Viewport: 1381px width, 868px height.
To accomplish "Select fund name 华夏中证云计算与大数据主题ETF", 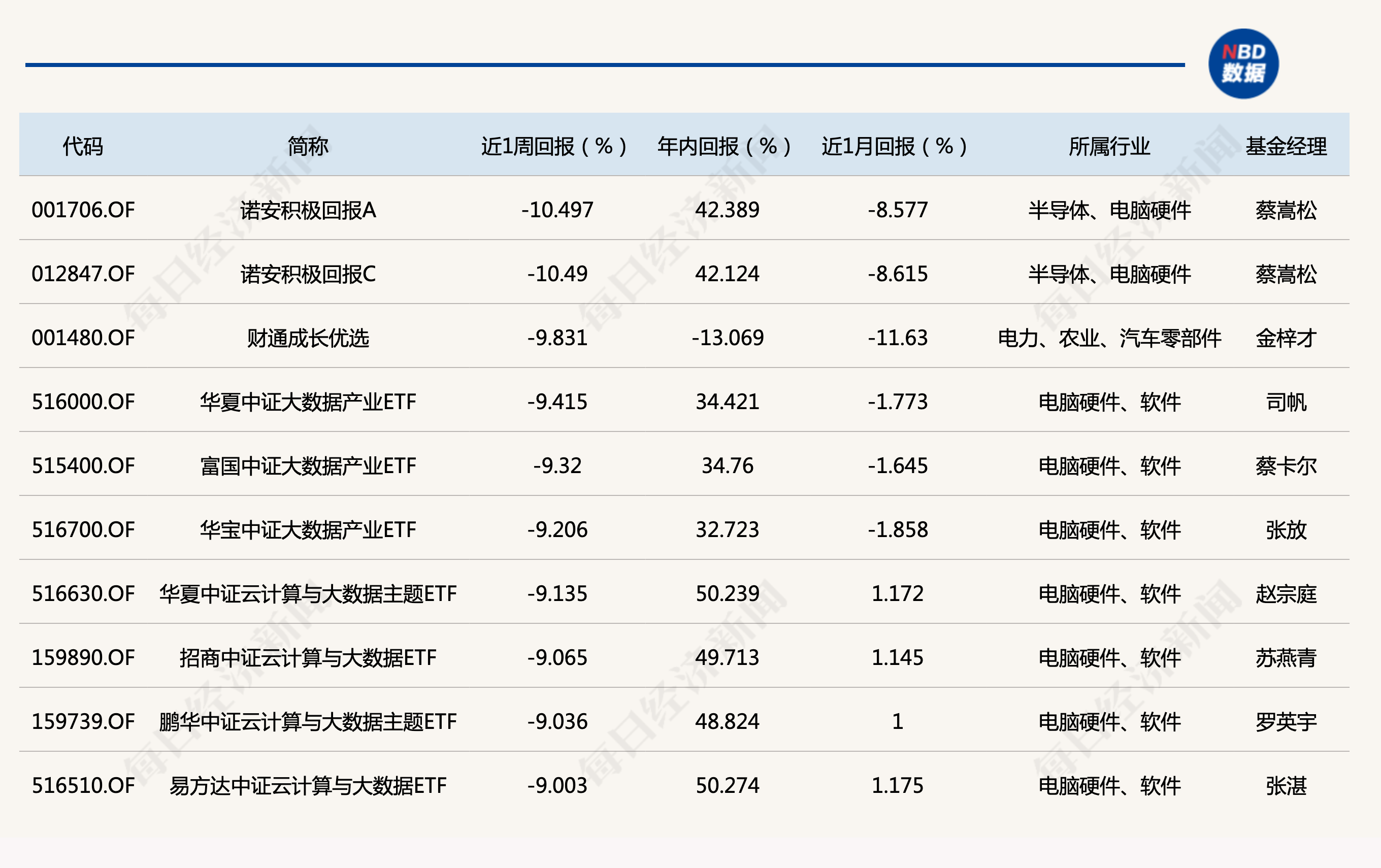I will (308, 594).
